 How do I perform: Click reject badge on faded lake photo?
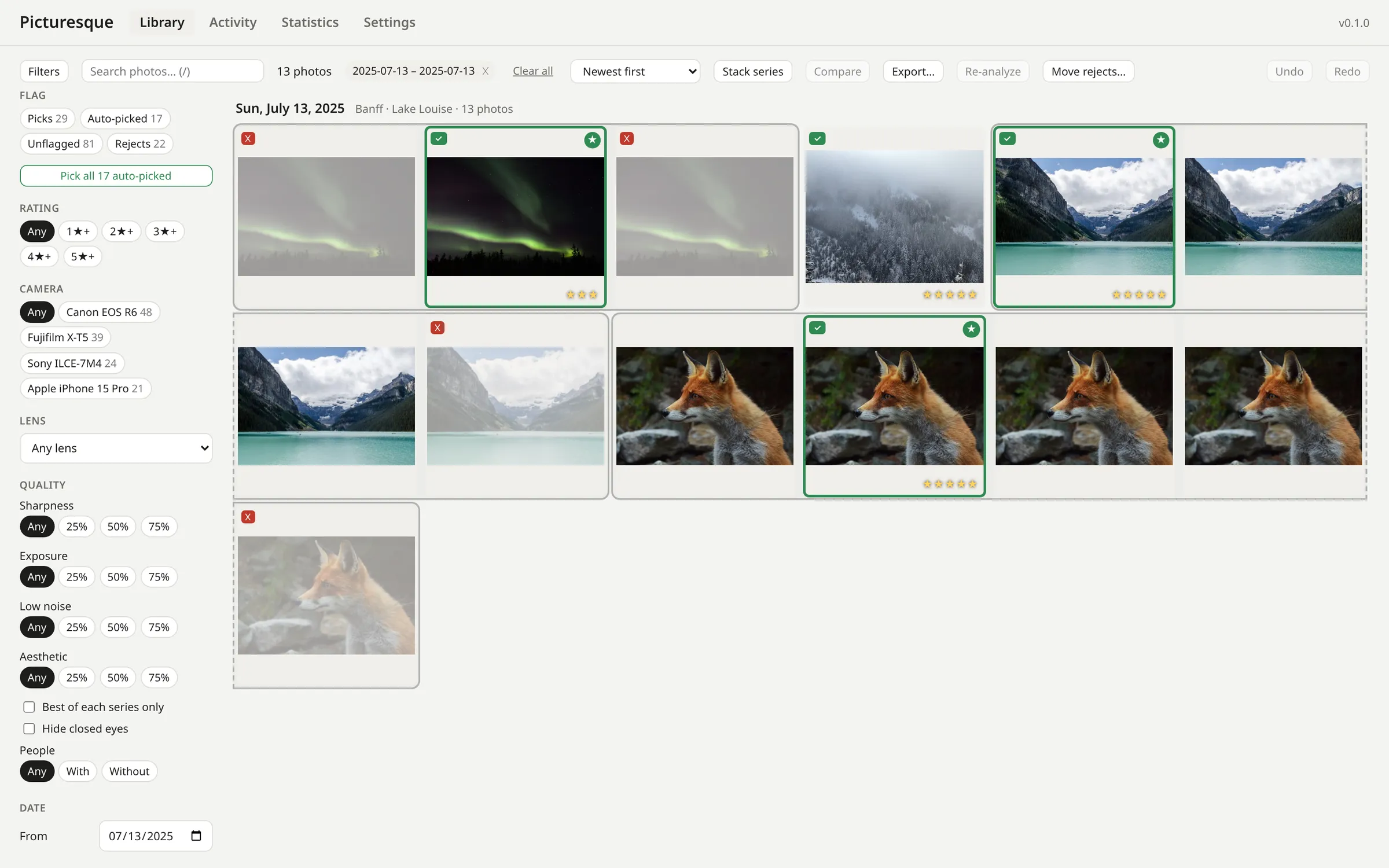(x=438, y=328)
